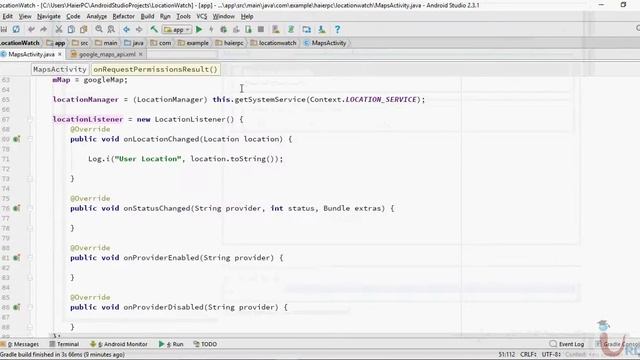
Task: Open the app run configuration dropdown
Action: (x=177, y=29)
